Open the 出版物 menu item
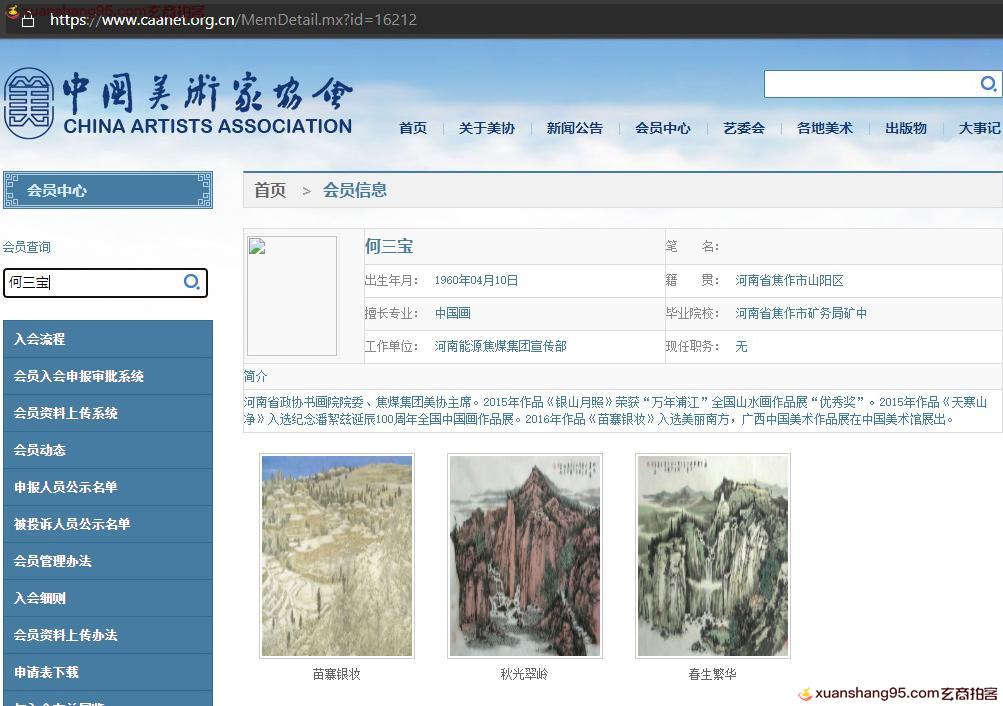 click(906, 128)
